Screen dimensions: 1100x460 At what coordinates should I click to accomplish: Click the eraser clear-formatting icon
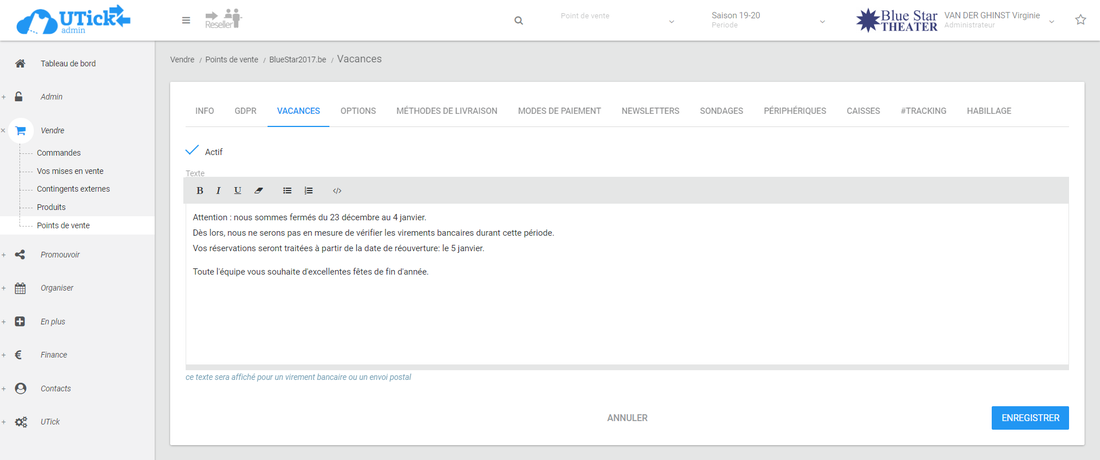[x=258, y=190]
